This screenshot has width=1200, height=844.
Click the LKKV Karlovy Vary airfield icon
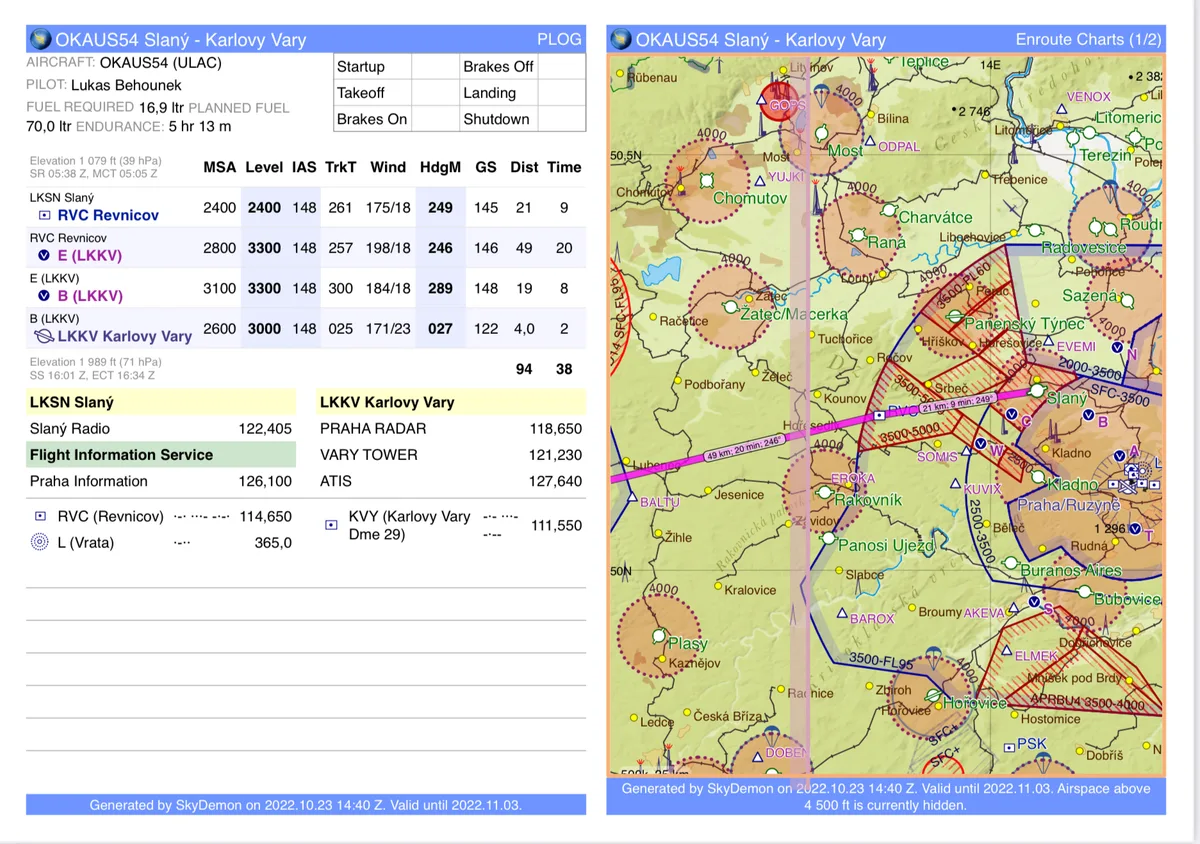[44, 336]
